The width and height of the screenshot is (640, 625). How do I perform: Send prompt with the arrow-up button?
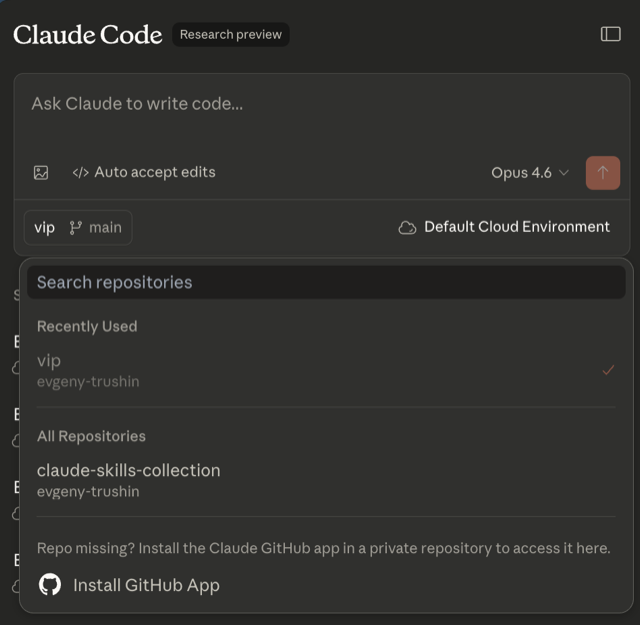coord(602,173)
